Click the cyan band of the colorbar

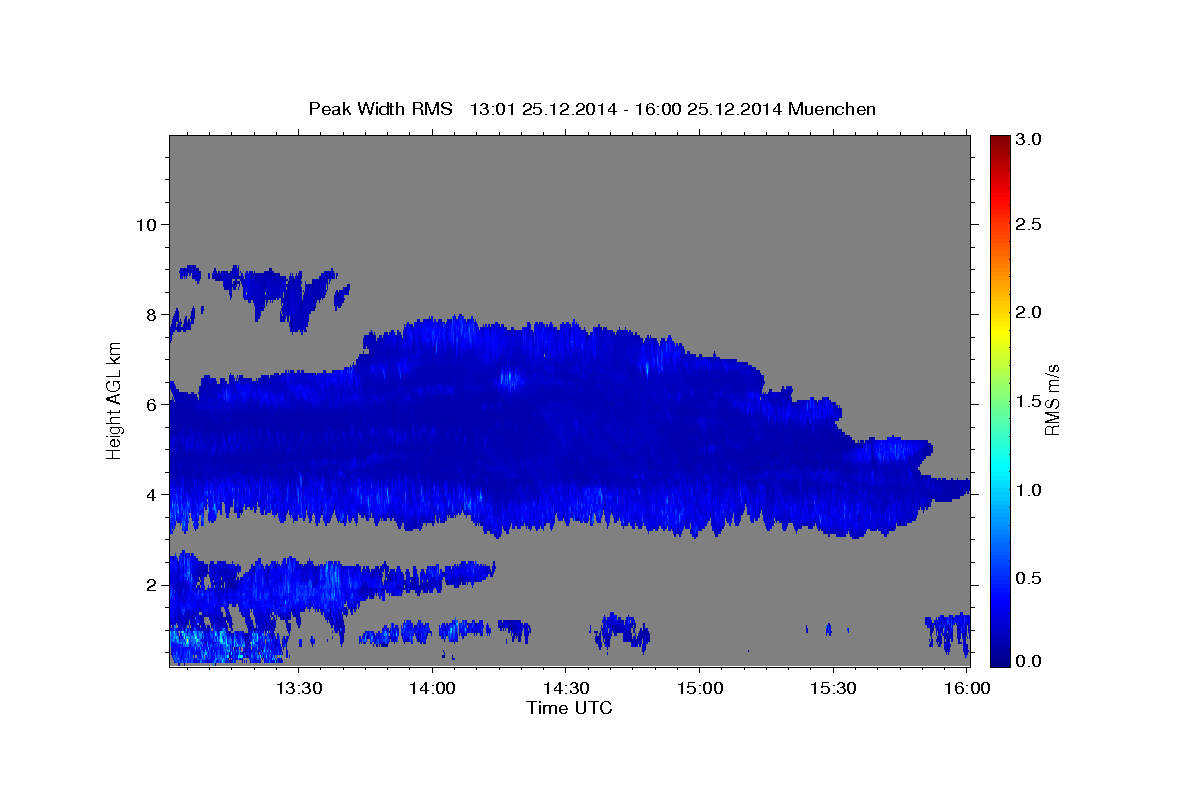click(1000, 470)
